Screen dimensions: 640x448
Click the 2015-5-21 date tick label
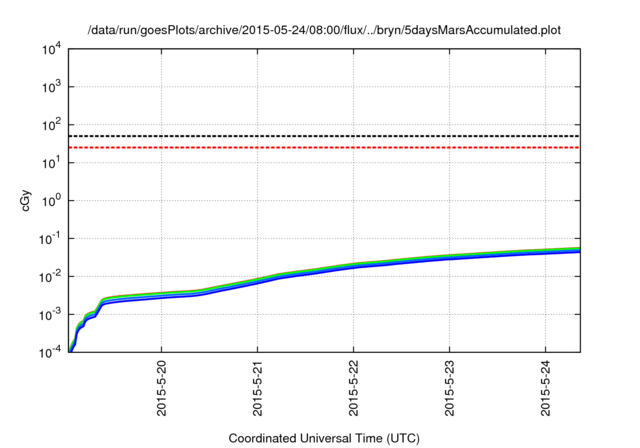(x=258, y=388)
